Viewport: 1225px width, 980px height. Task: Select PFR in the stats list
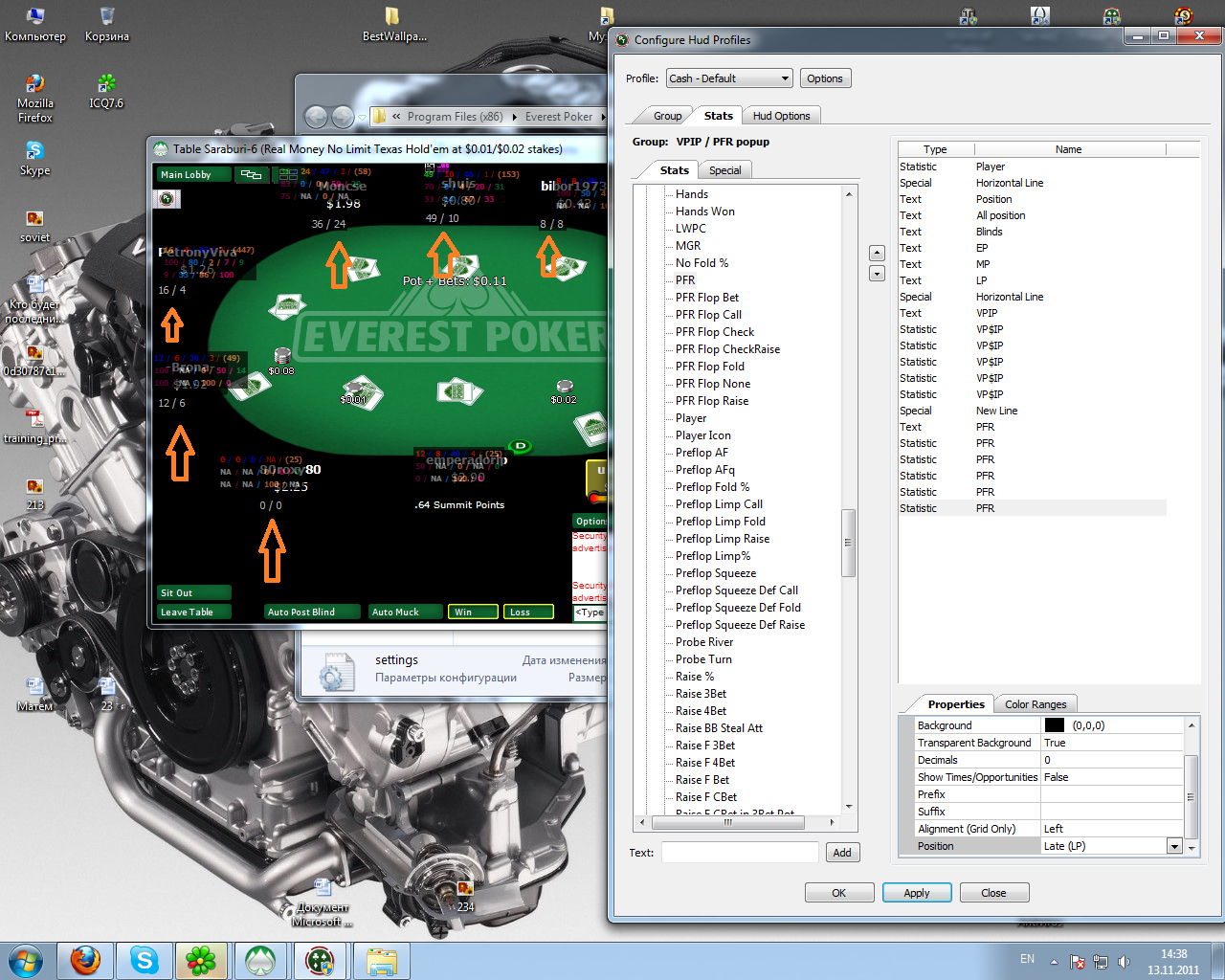coord(685,280)
